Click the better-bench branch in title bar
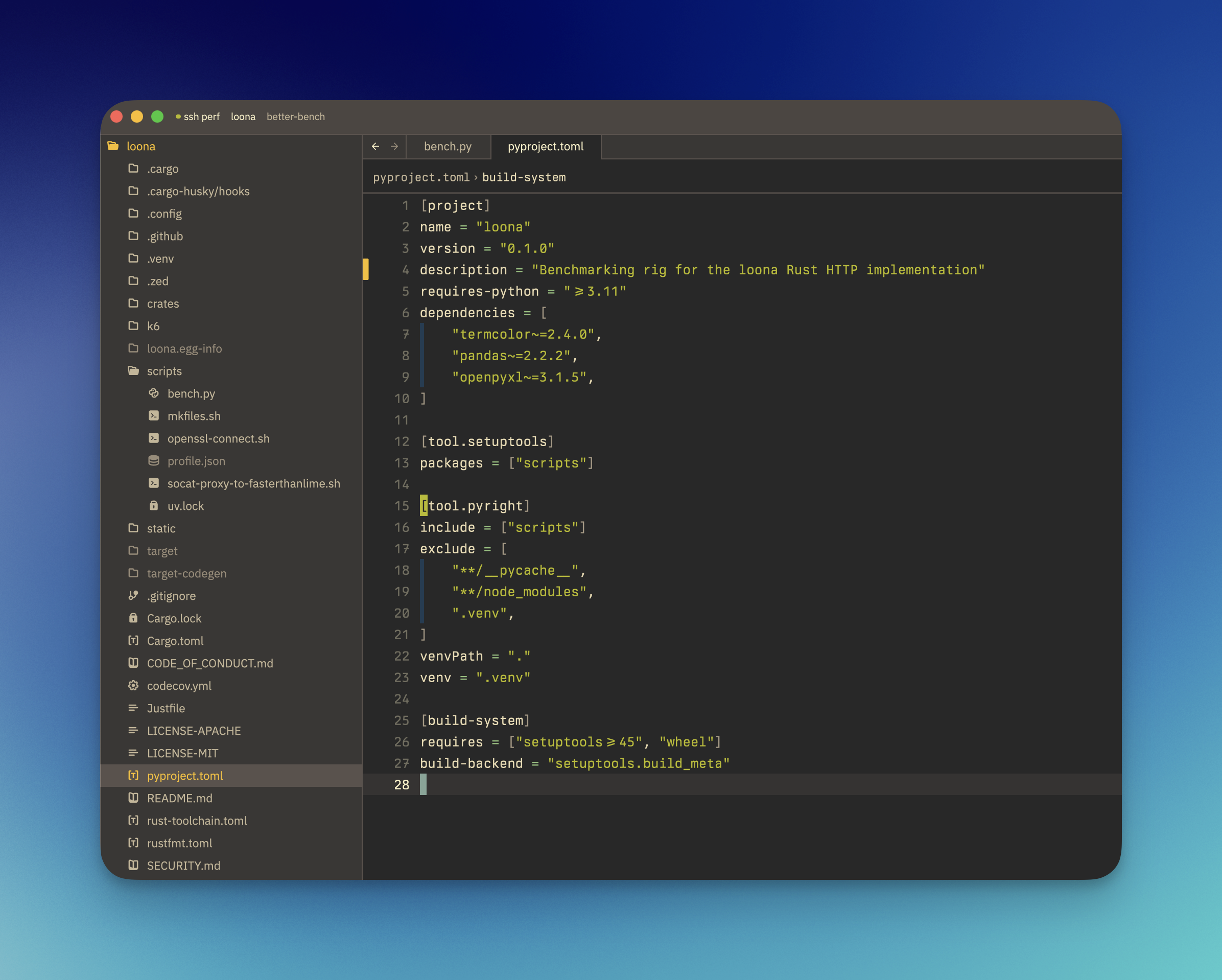The image size is (1222, 980). coord(295,117)
